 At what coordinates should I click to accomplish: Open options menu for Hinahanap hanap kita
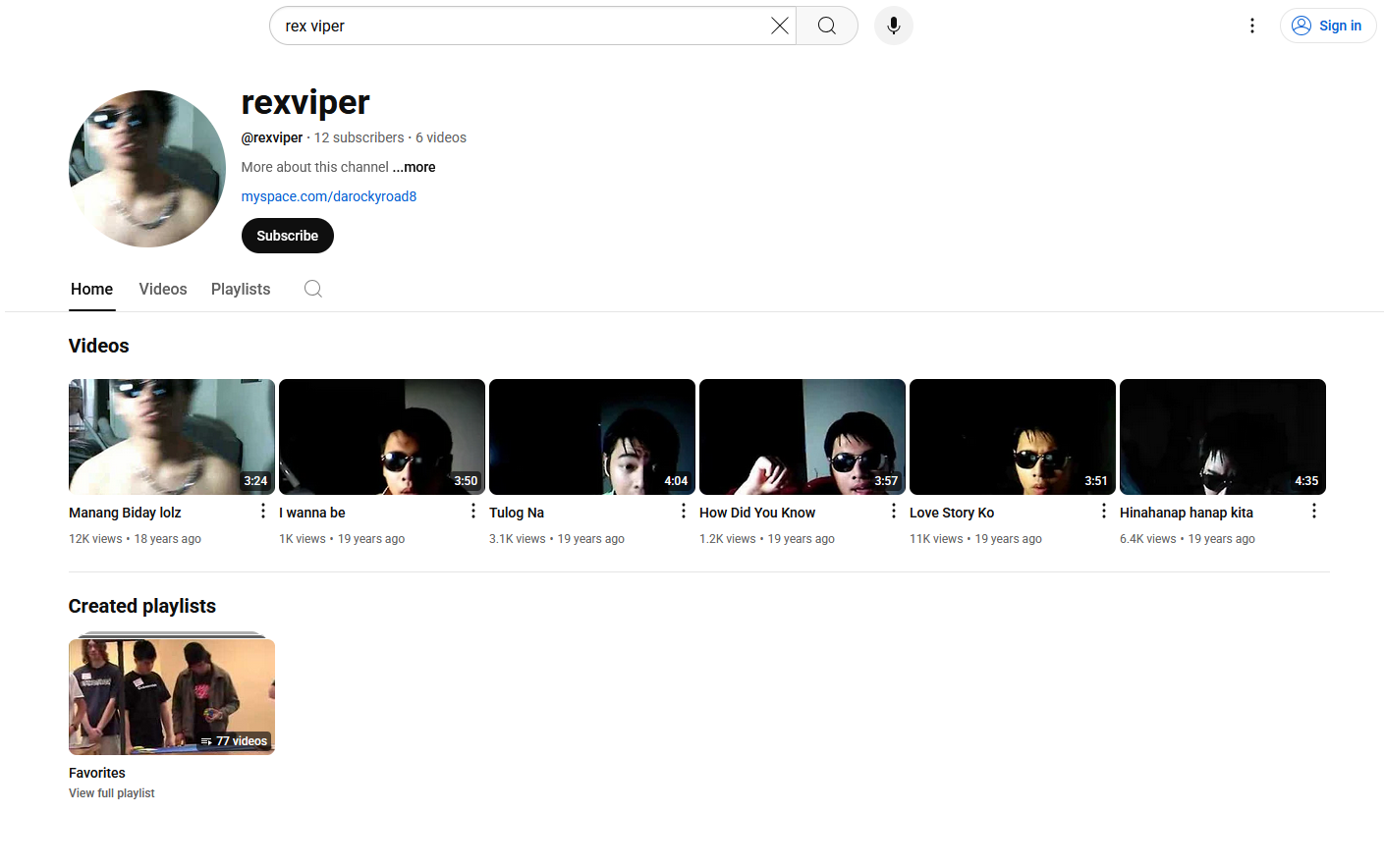(x=1313, y=512)
